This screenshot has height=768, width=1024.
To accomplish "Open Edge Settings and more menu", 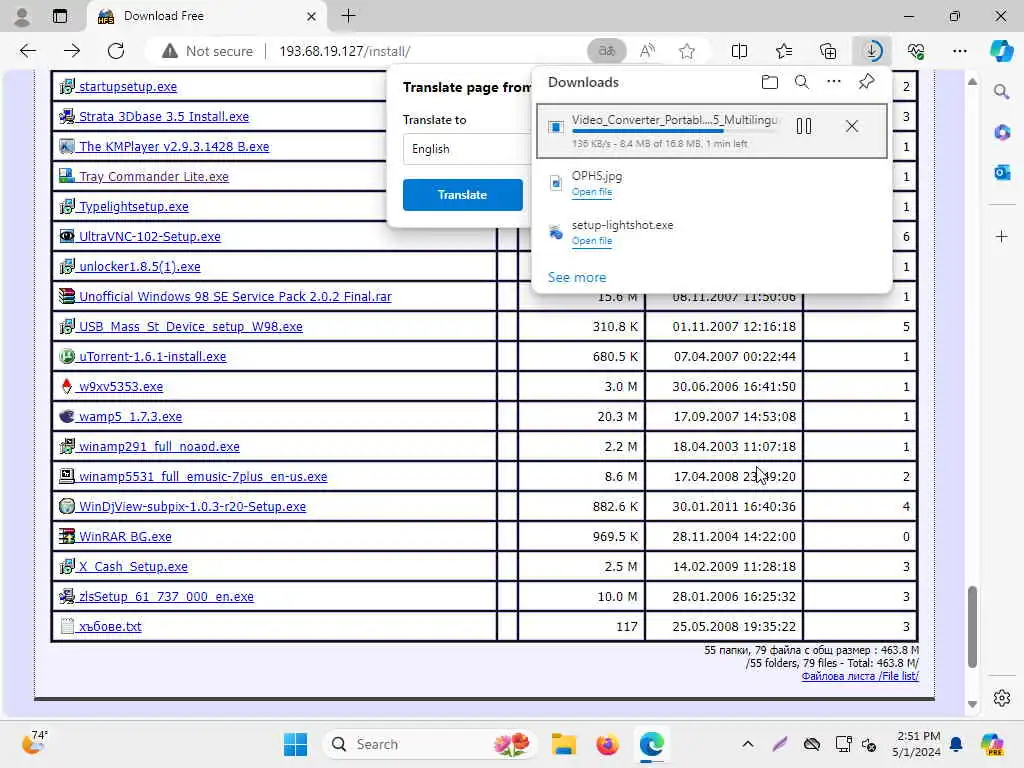I will [959, 51].
